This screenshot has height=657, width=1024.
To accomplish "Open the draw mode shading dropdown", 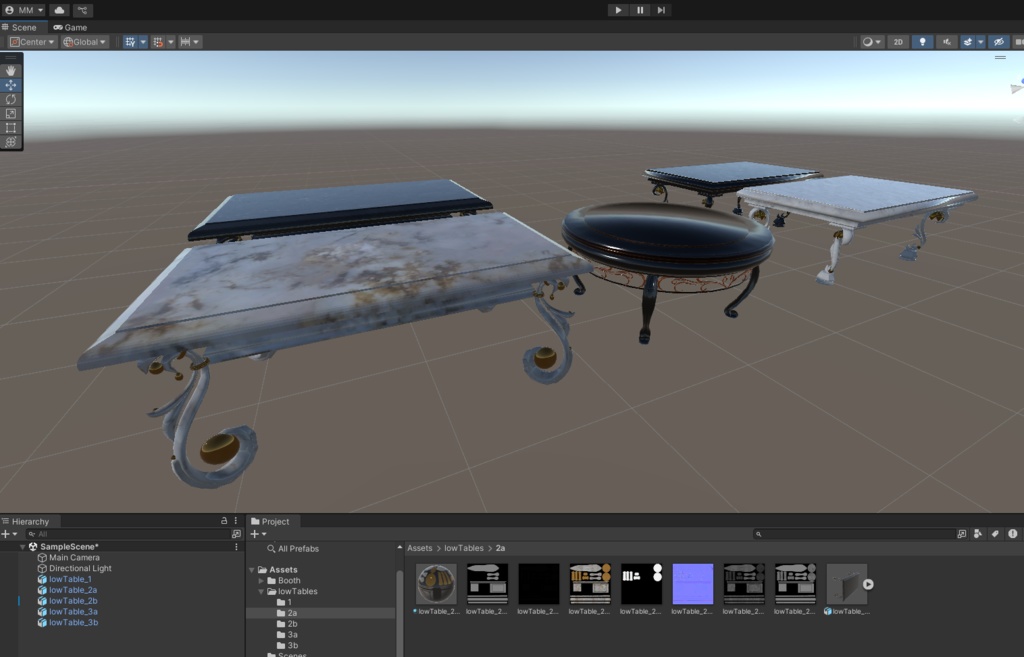I will point(871,42).
